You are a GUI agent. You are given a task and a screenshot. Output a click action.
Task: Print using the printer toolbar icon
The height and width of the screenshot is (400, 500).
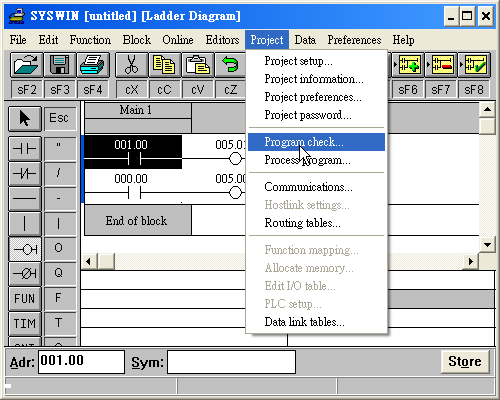click(93, 64)
